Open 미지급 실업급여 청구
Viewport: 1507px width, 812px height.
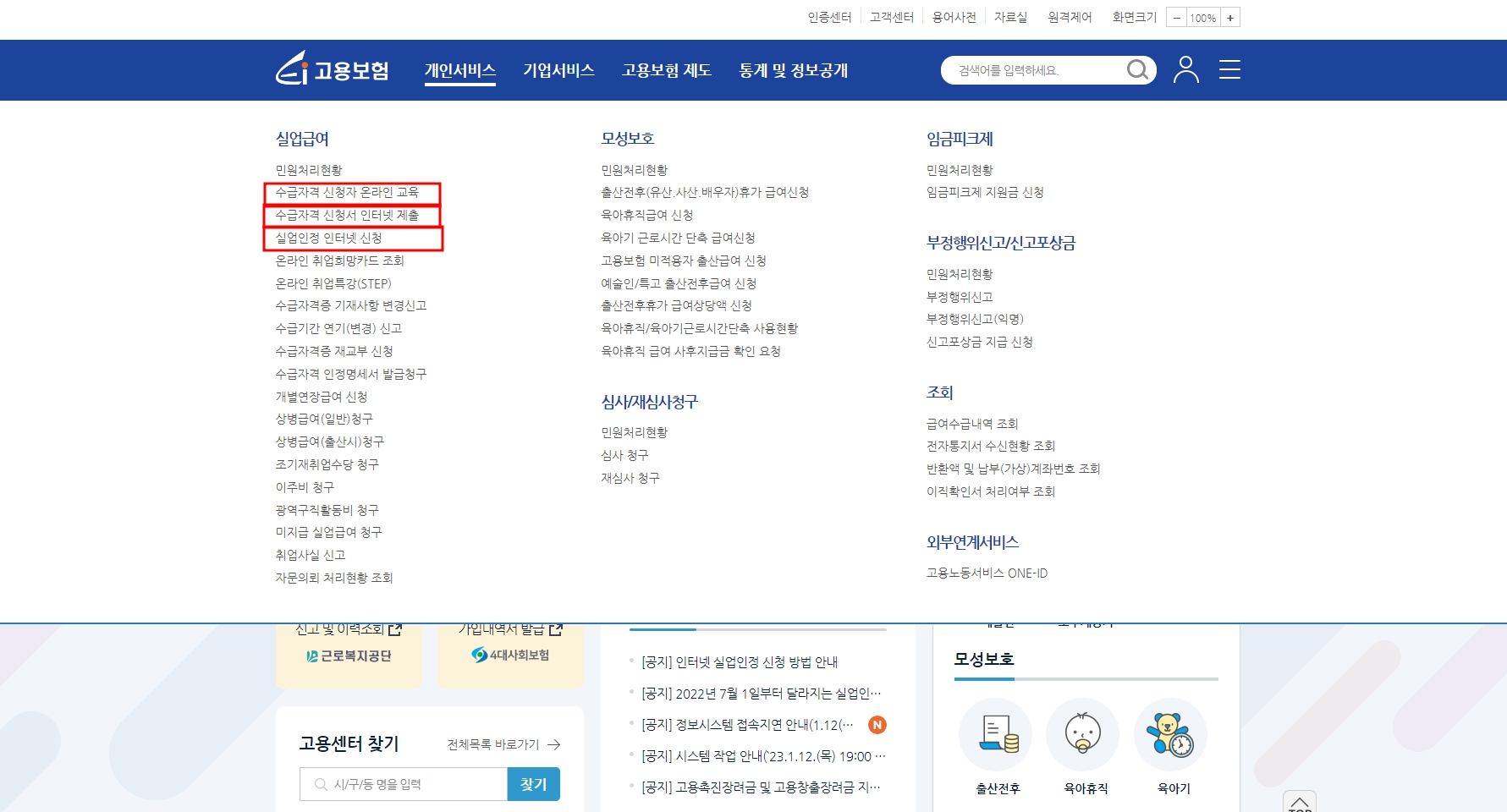point(328,532)
